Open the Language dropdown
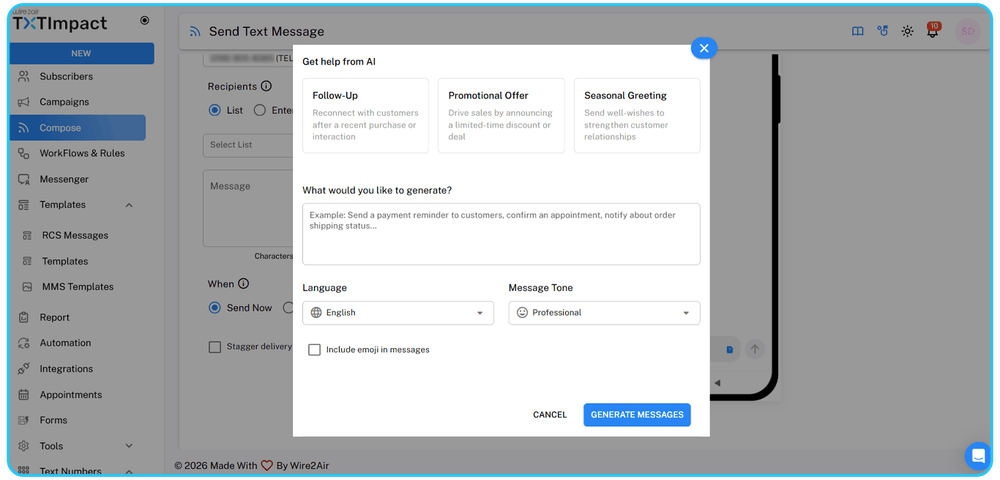 click(x=398, y=313)
